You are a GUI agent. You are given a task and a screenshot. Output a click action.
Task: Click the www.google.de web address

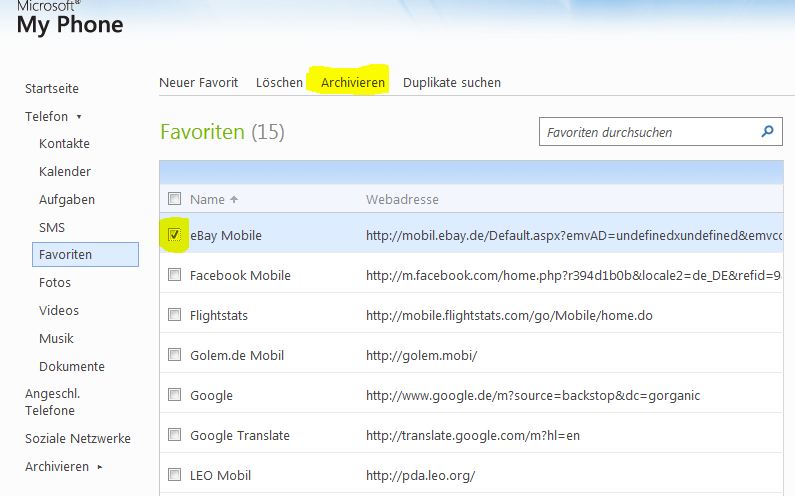[533, 396]
